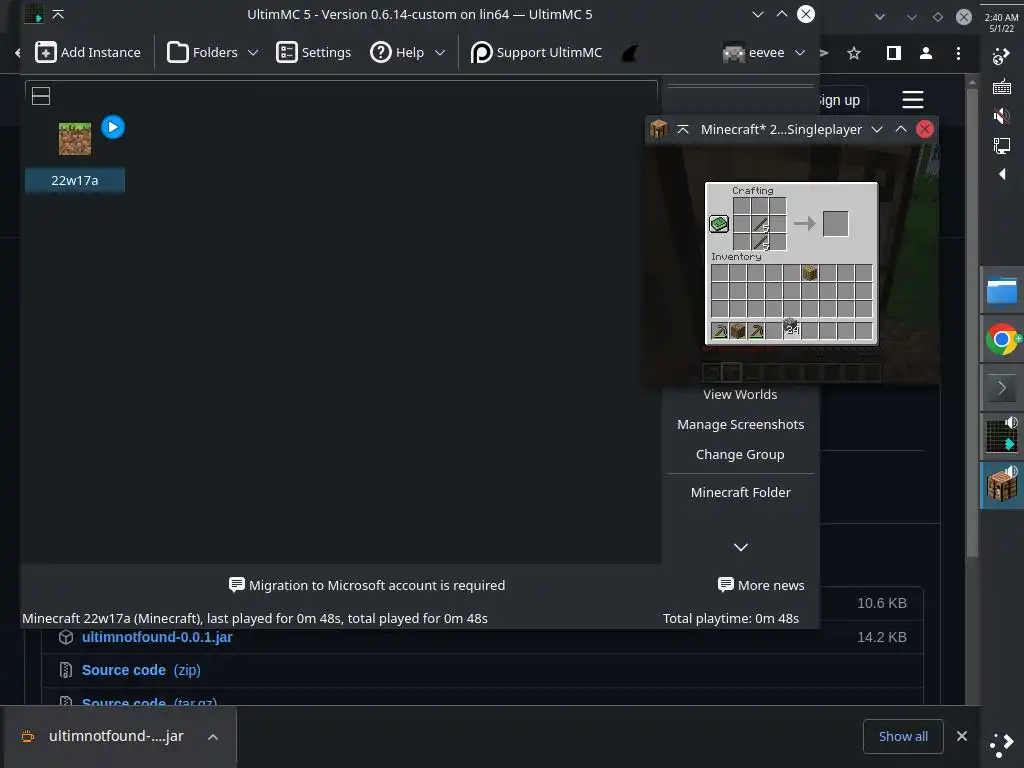Viewport: 1024px width, 768px height.
Task: Open the eevee account dropdown
Action: (763, 52)
